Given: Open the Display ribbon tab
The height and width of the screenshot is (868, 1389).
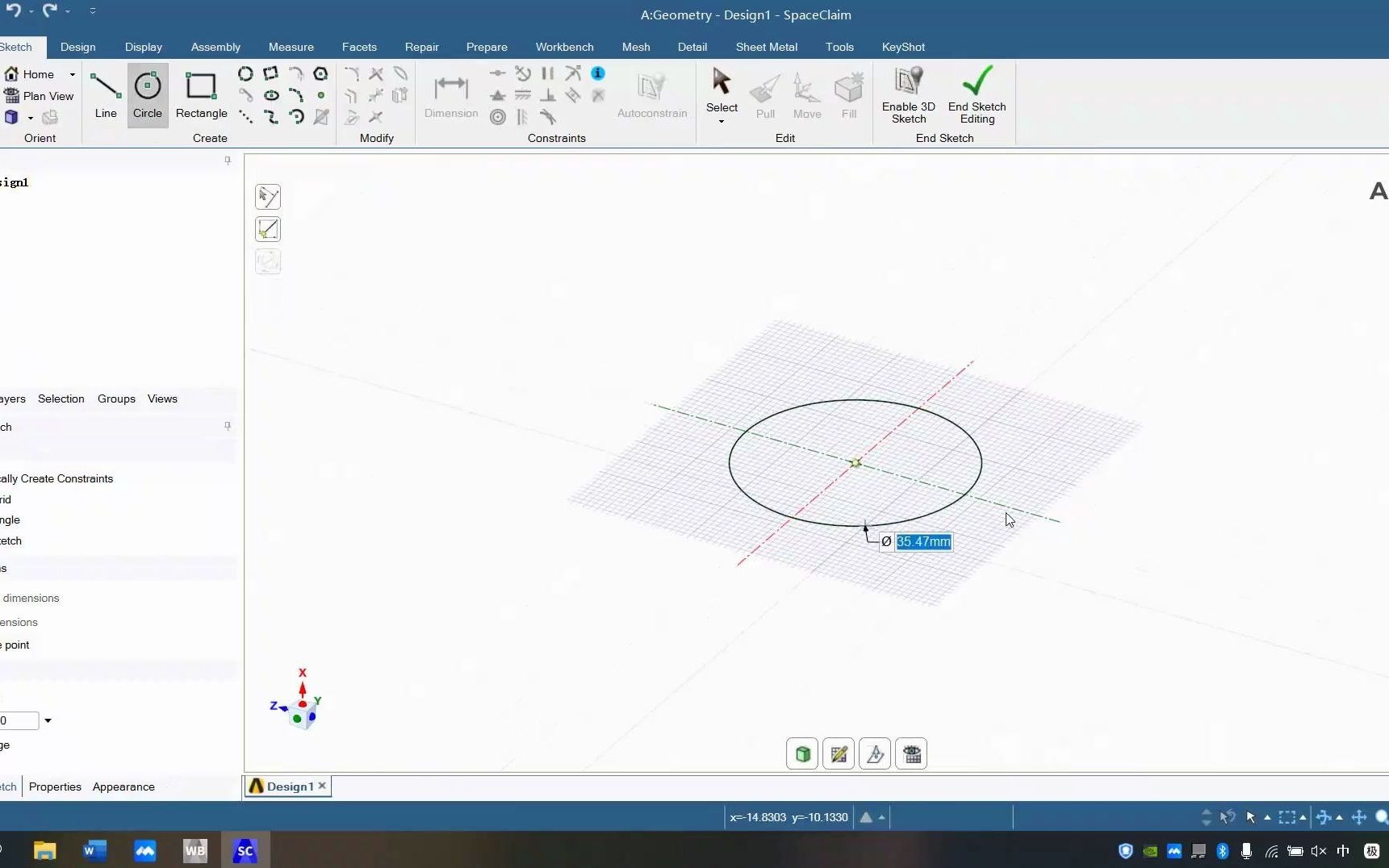Looking at the screenshot, I should click(x=144, y=47).
